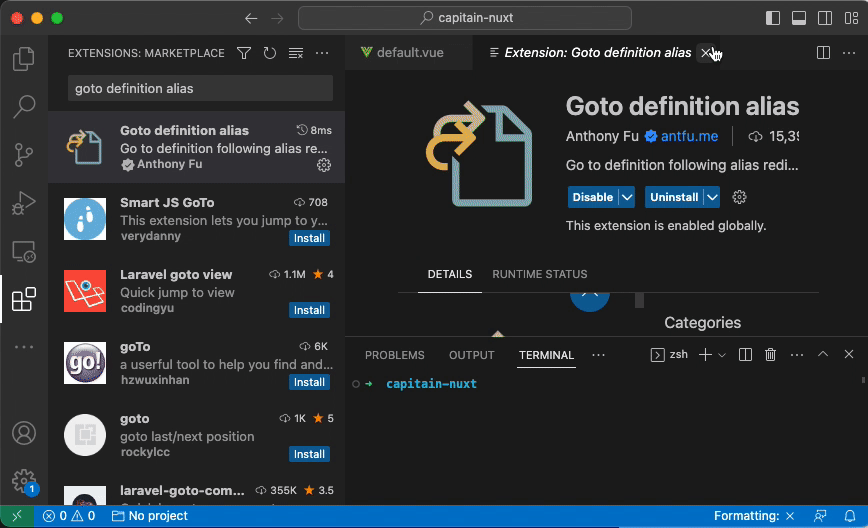This screenshot has width=868, height=528.
Task: Open terminal panel more actions
Action: coord(797,355)
